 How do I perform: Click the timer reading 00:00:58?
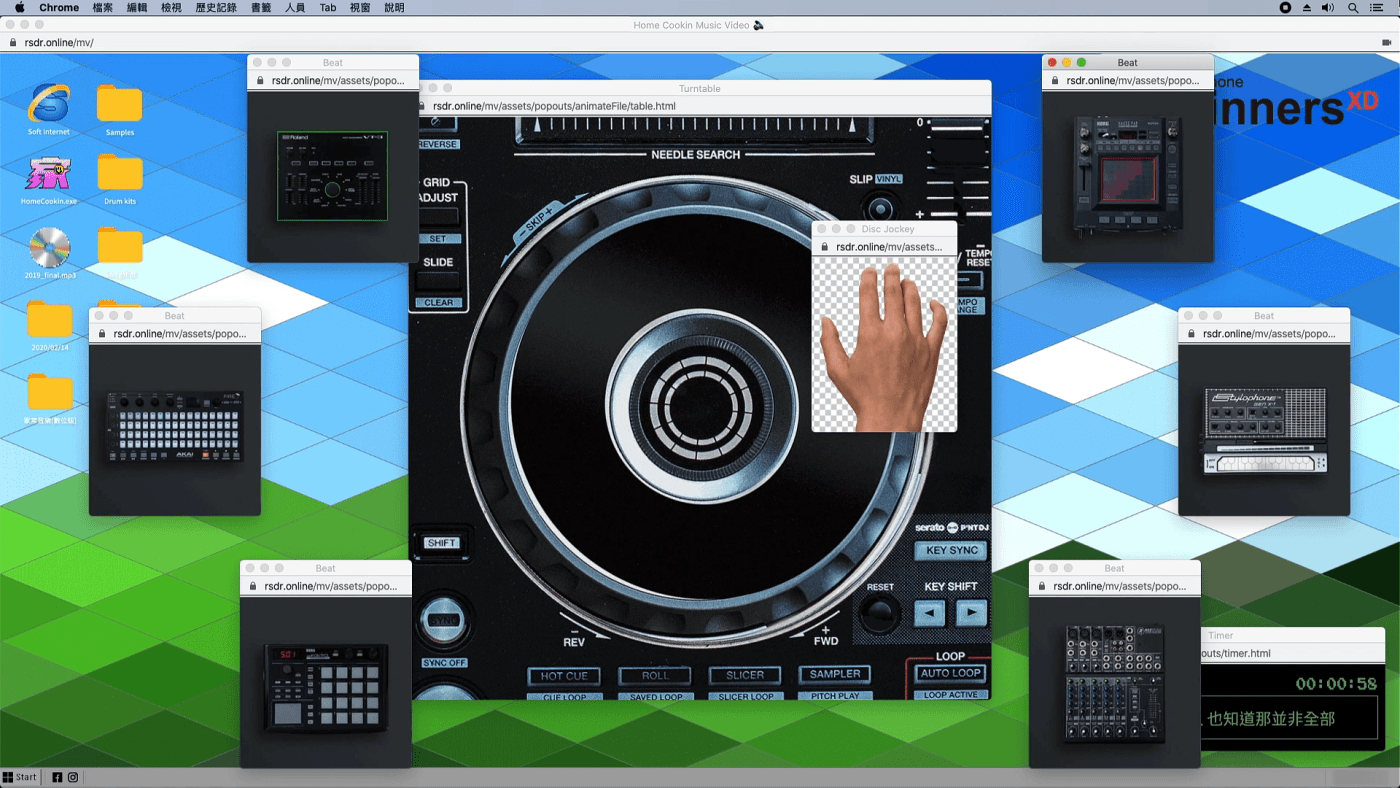click(x=1336, y=684)
